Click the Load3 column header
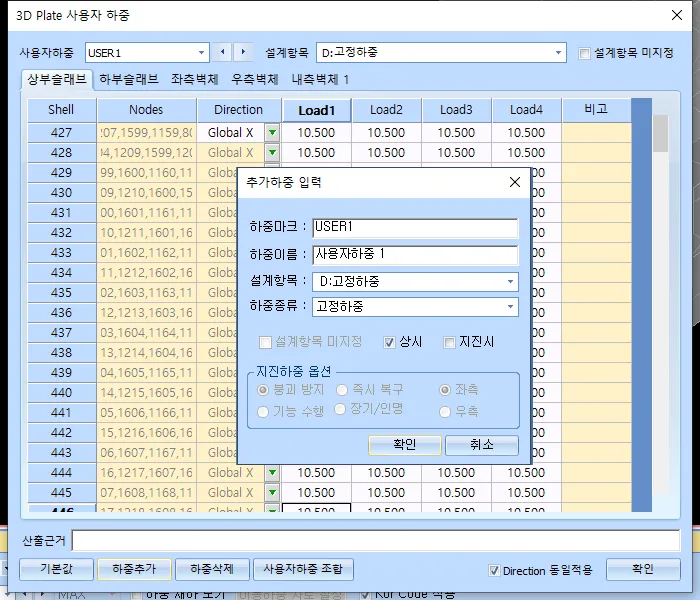 pos(456,110)
